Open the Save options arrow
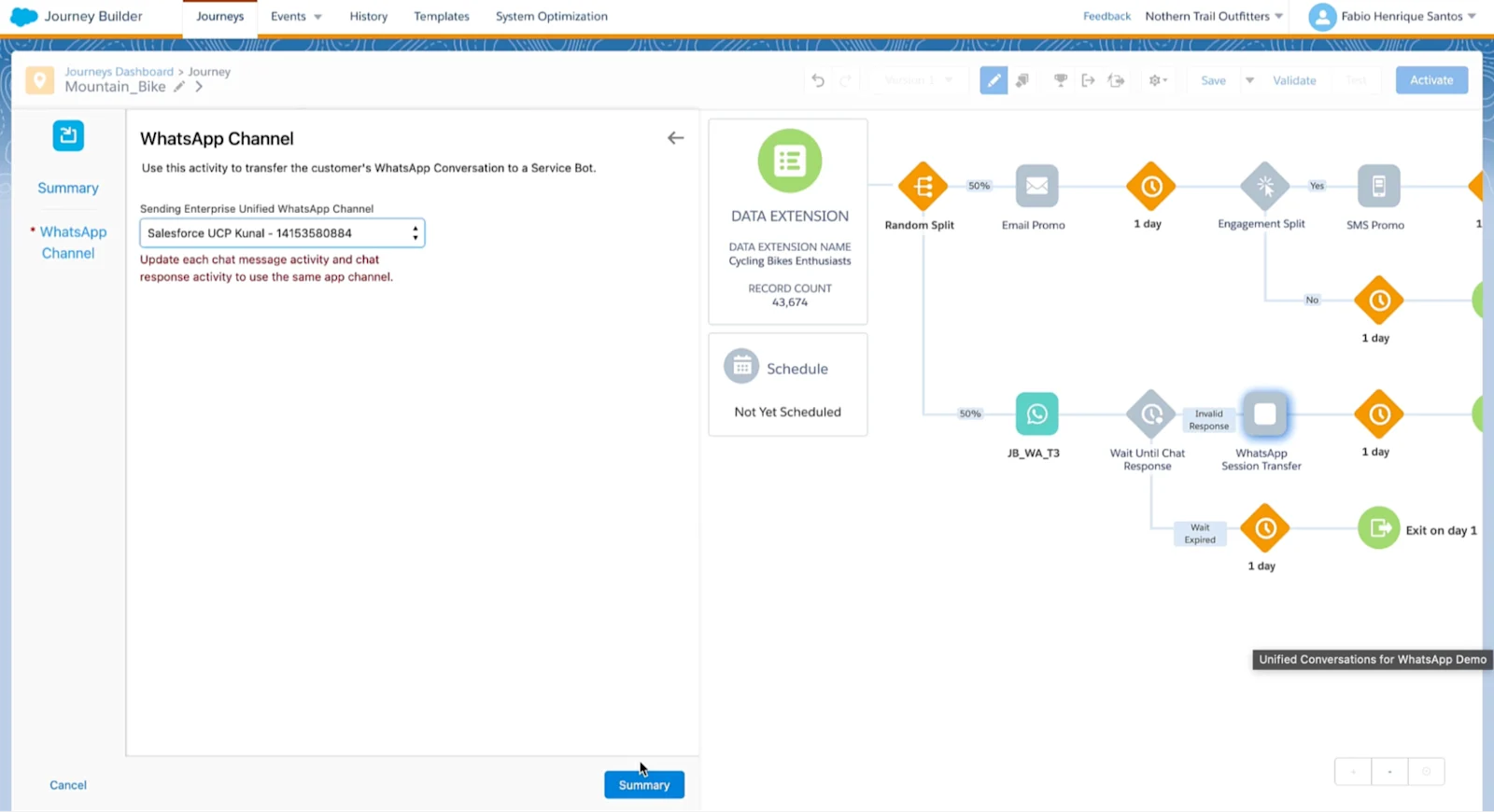1494x812 pixels. pyautogui.click(x=1249, y=80)
